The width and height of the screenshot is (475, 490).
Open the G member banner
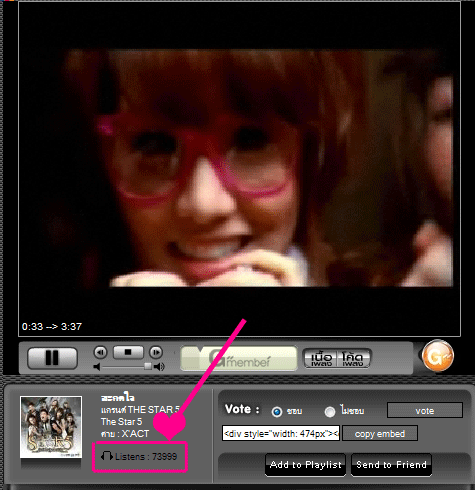pyautogui.click(x=239, y=358)
